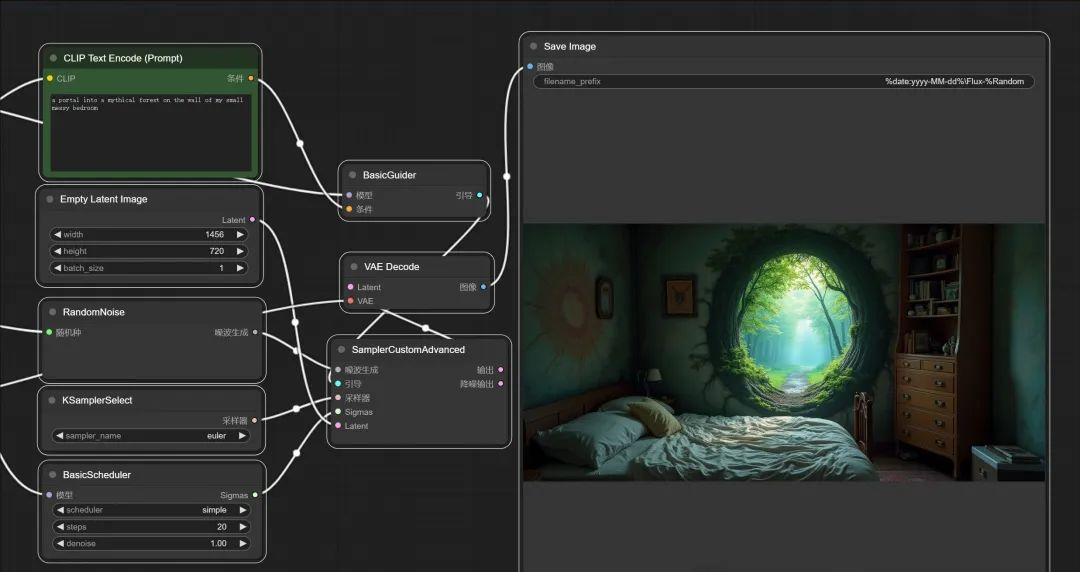Increase the width value using right arrow

[240, 235]
